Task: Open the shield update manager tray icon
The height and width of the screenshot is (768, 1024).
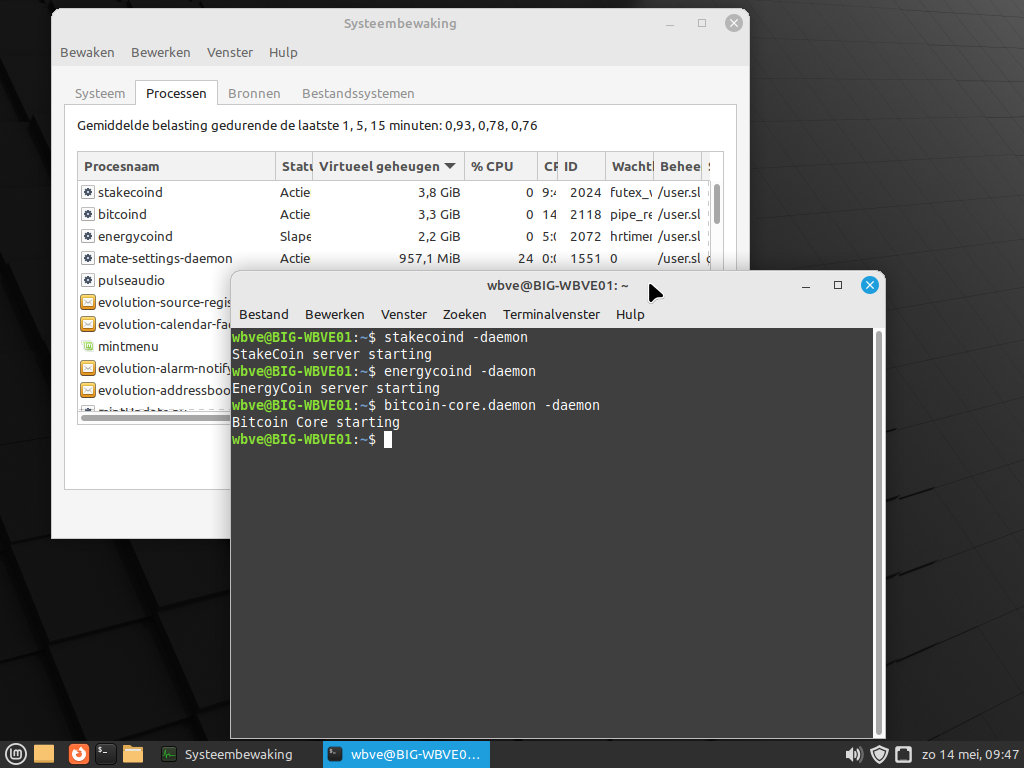Action: pos(879,755)
